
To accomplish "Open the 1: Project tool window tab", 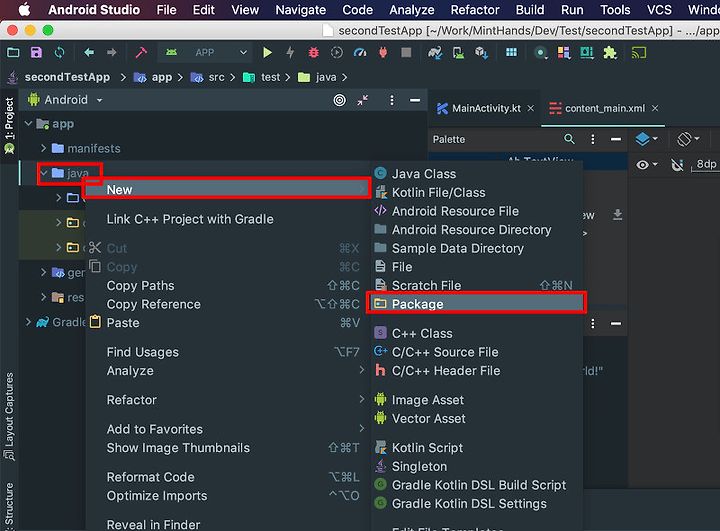I will (9, 125).
